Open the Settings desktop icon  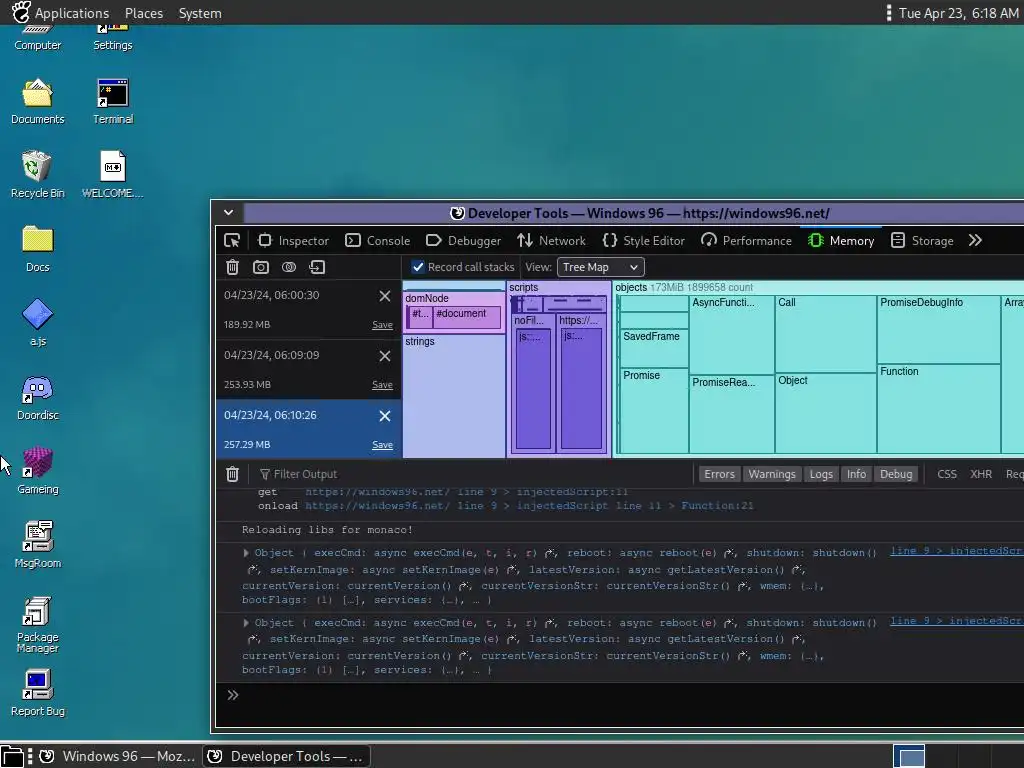(x=112, y=37)
